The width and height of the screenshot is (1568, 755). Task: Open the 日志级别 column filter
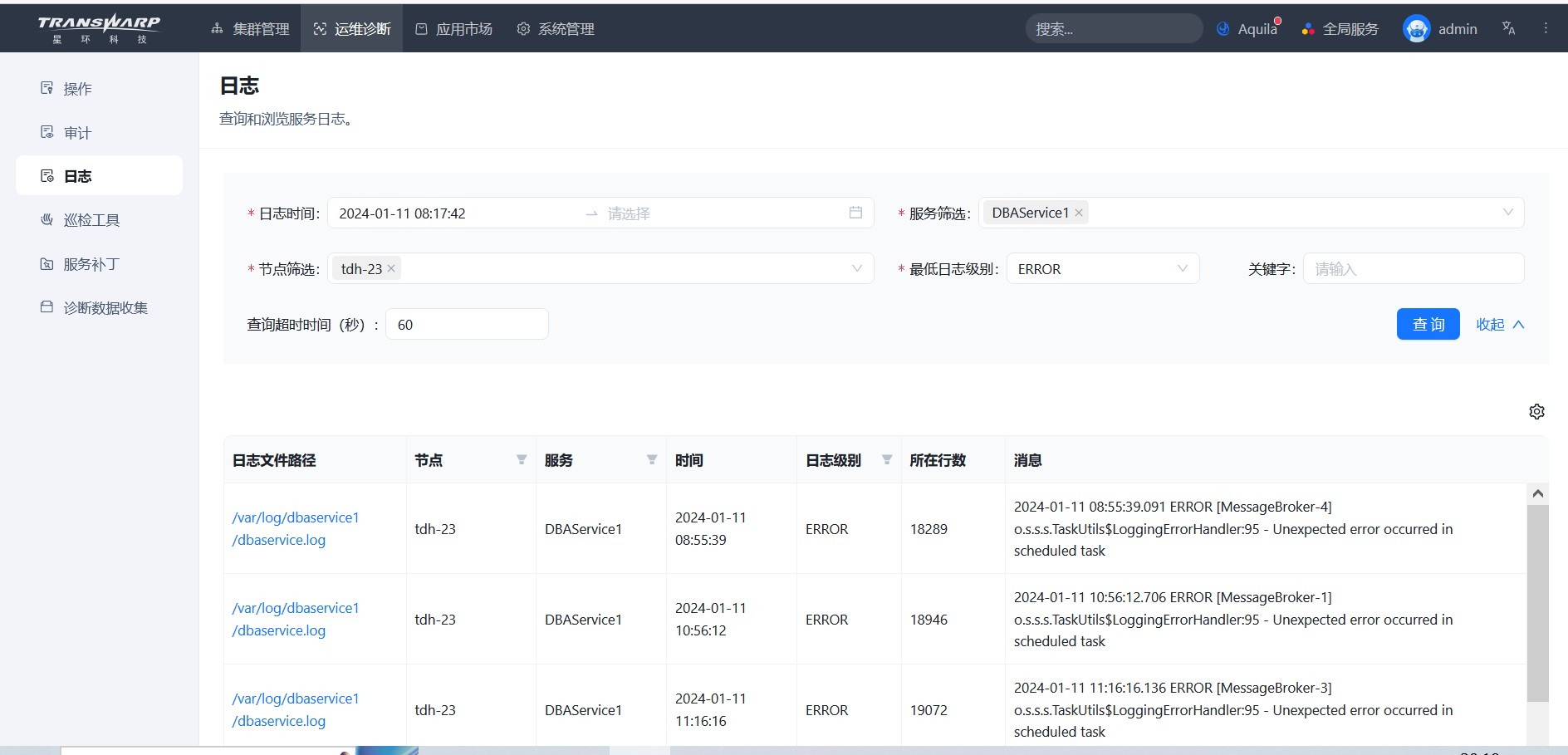click(x=887, y=459)
